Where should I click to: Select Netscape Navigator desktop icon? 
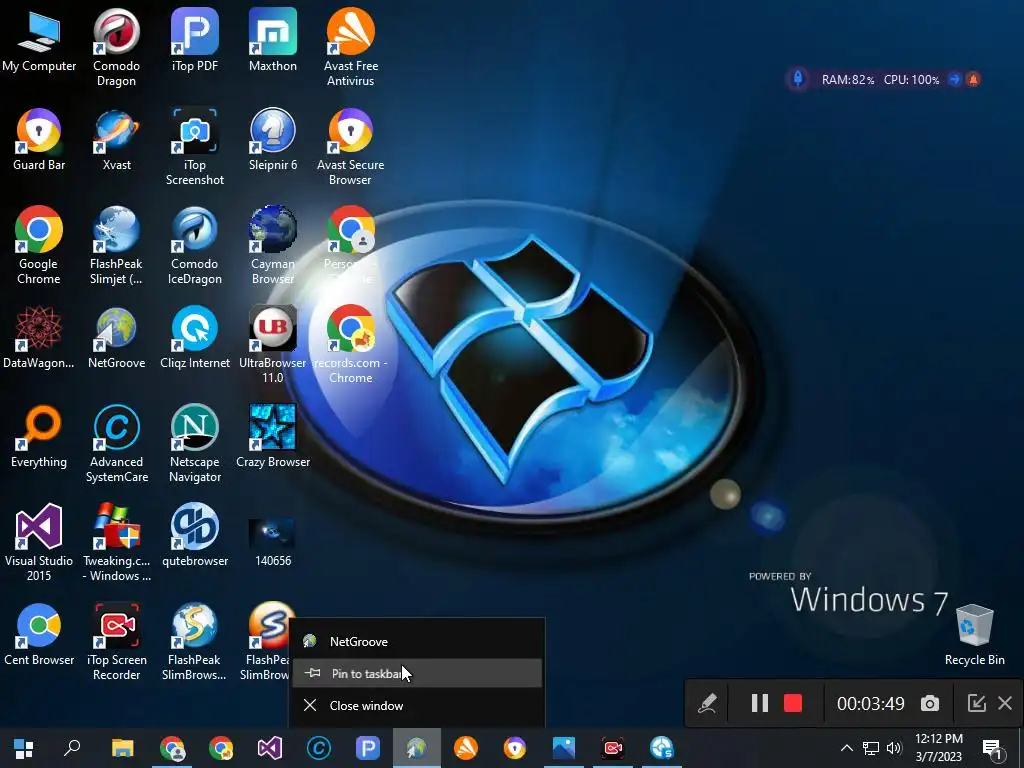coord(195,443)
